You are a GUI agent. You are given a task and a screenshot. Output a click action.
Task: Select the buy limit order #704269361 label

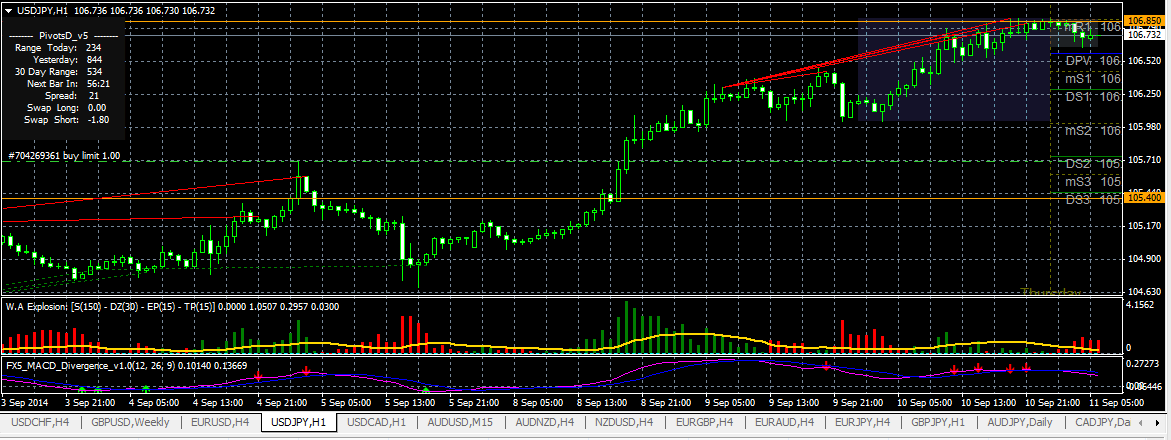63,155
